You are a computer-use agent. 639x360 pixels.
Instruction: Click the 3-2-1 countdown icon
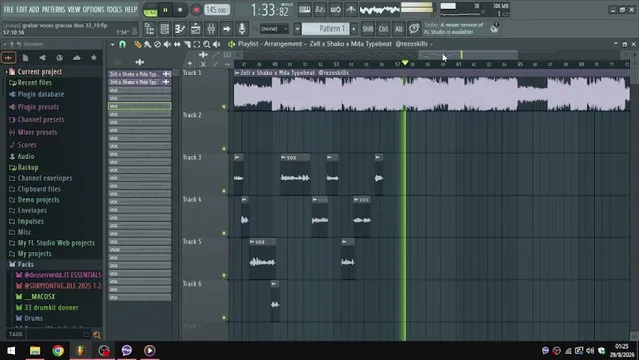[x=320, y=9]
